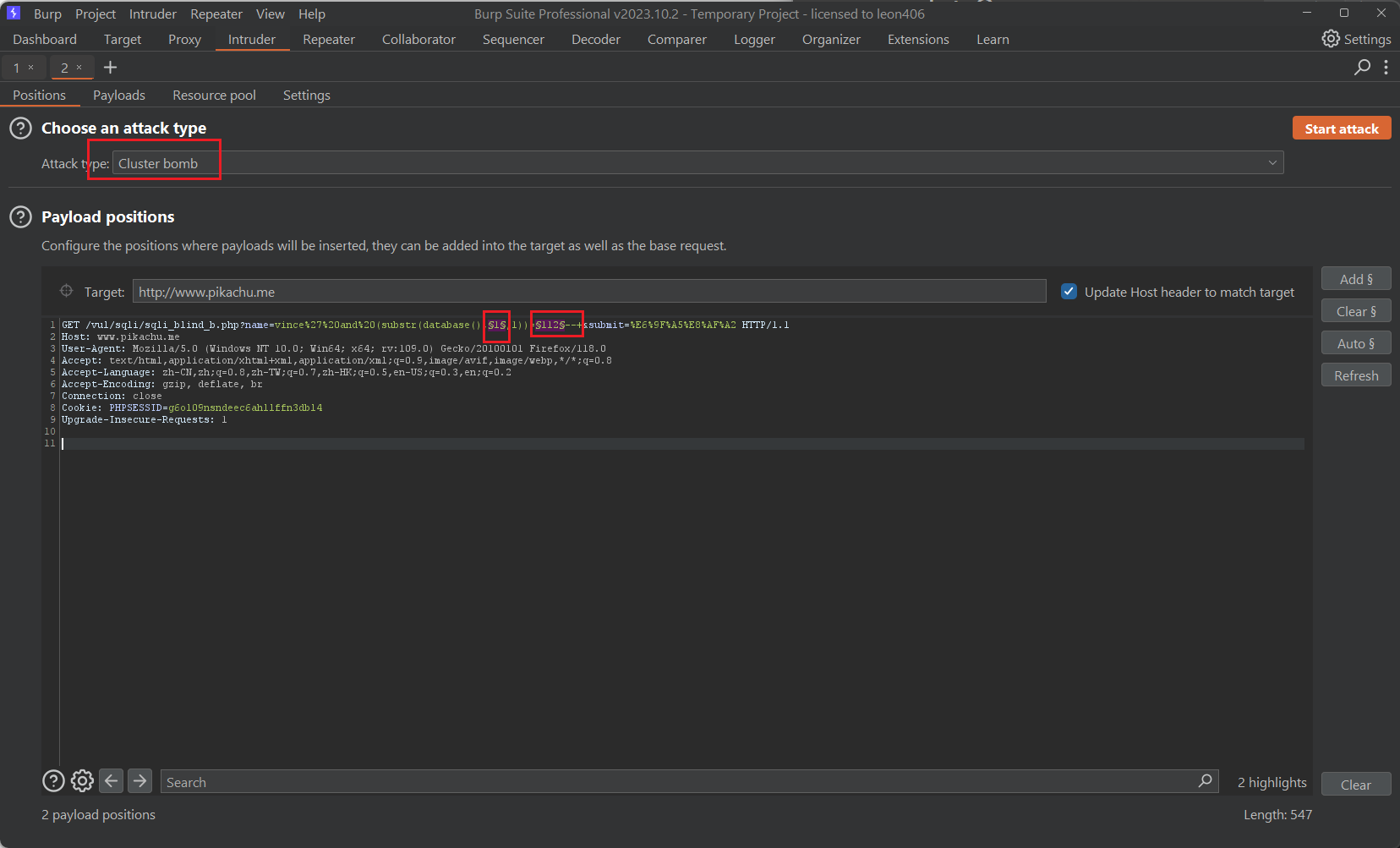This screenshot has height=848, width=1400.
Task: Go to next search match arrow
Action: 139,780
